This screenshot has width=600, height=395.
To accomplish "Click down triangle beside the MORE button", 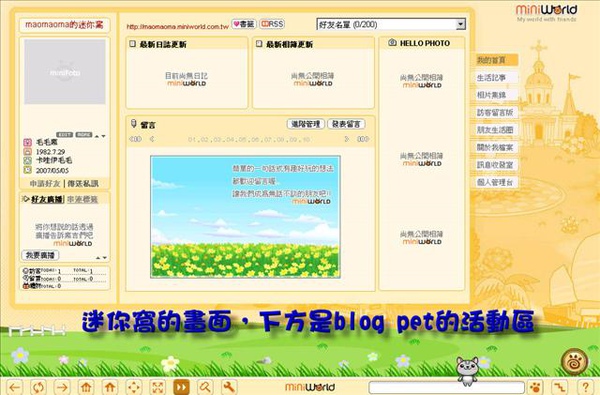I will click(103, 136).
